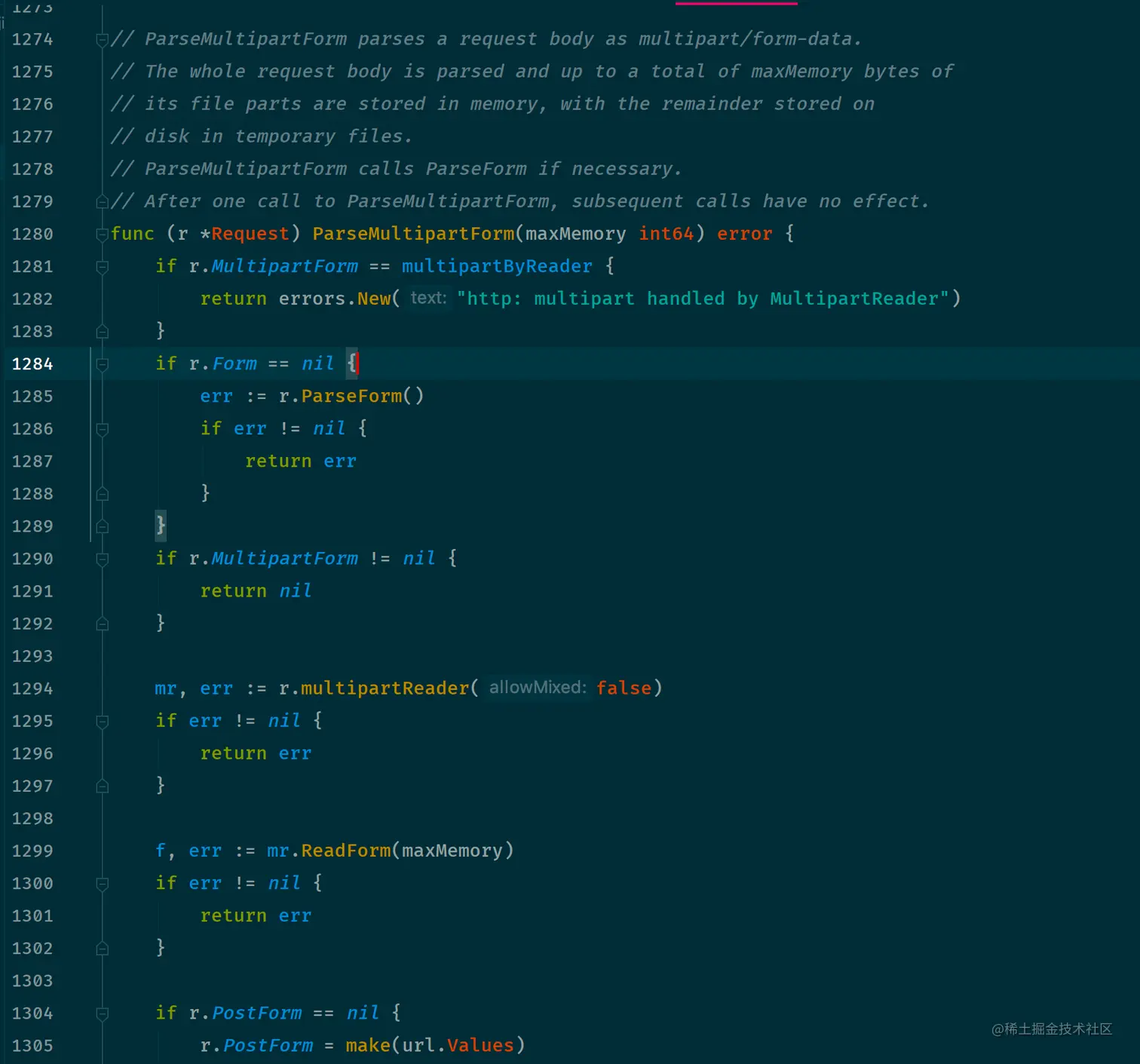Viewport: 1140px width, 1064px height.
Task: Click the highlighted closing brace at line 1289
Action: 161,525
